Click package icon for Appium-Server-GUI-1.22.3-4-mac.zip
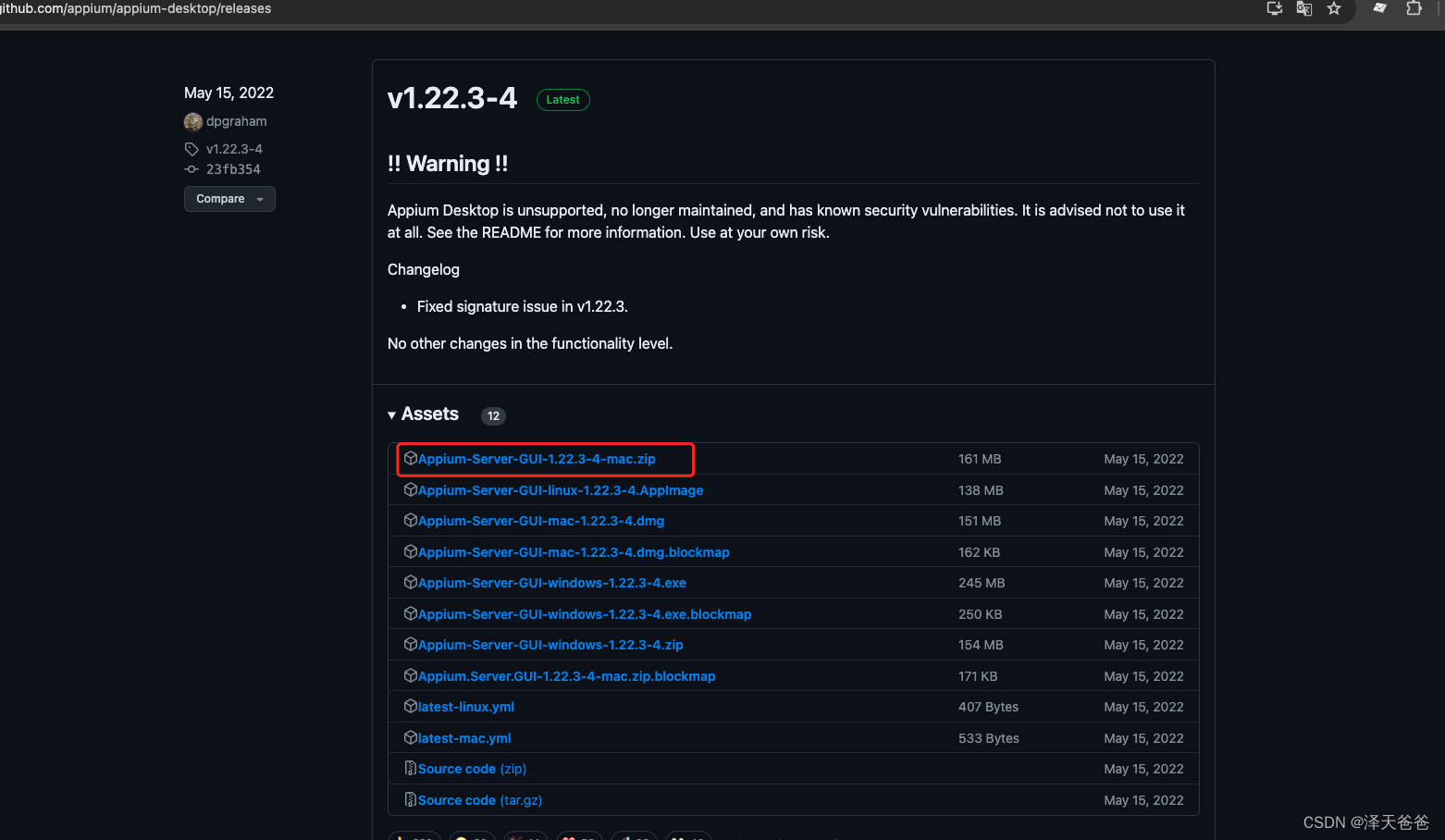The width and height of the screenshot is (1445, 840). tap(411, 458)
